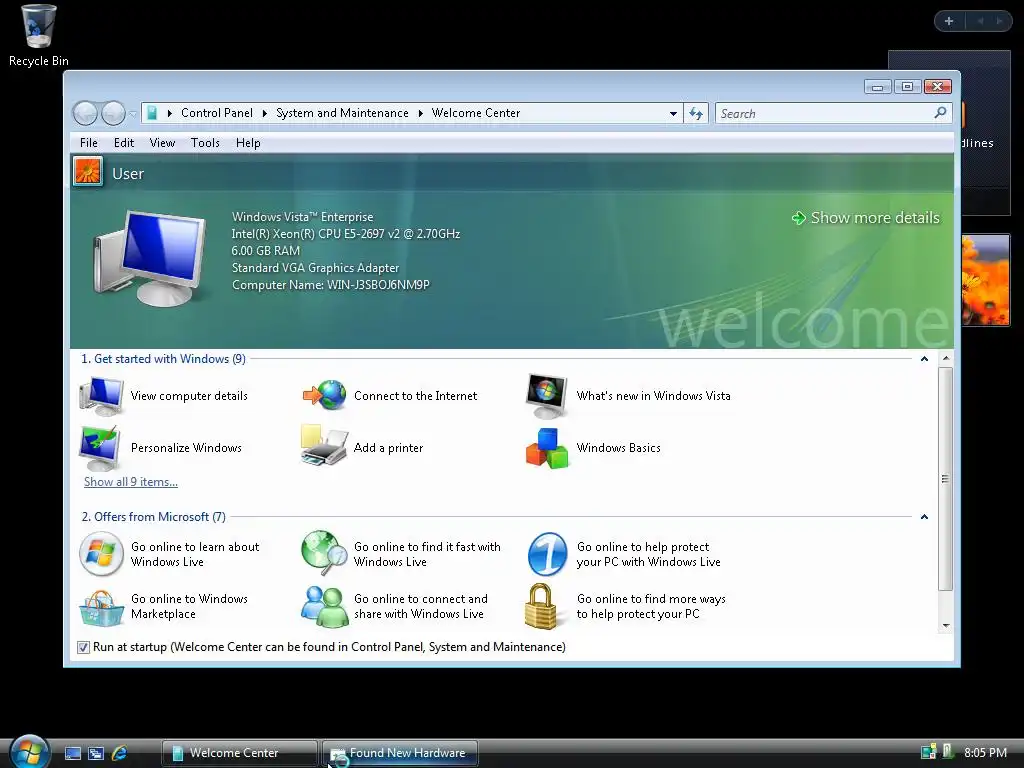Click the sidebar add gadget plus button
The height and width of the screenshot is (768, 1024).
(949, 21)
